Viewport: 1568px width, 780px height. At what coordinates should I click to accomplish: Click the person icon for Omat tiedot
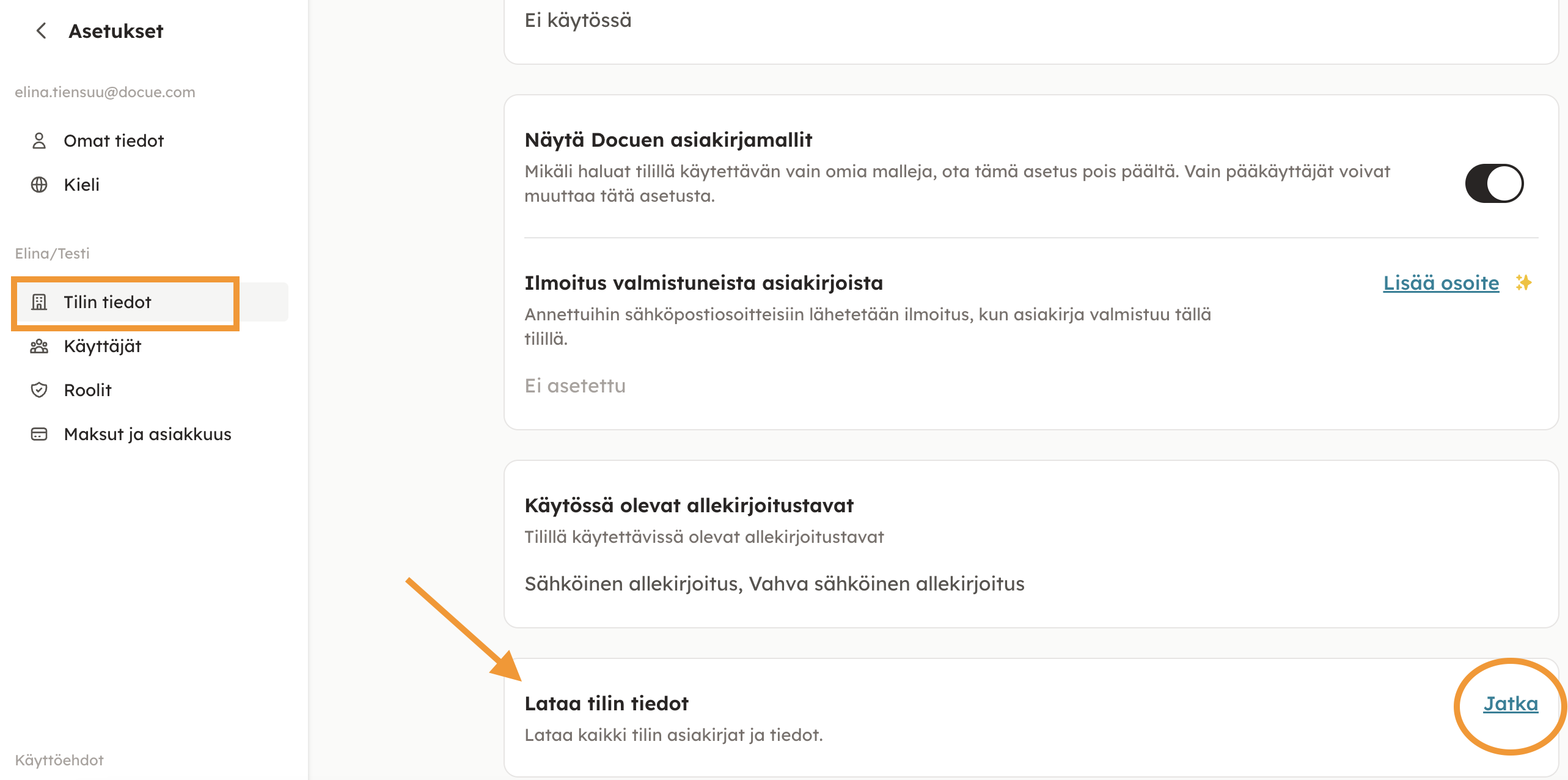pos(39,141)
